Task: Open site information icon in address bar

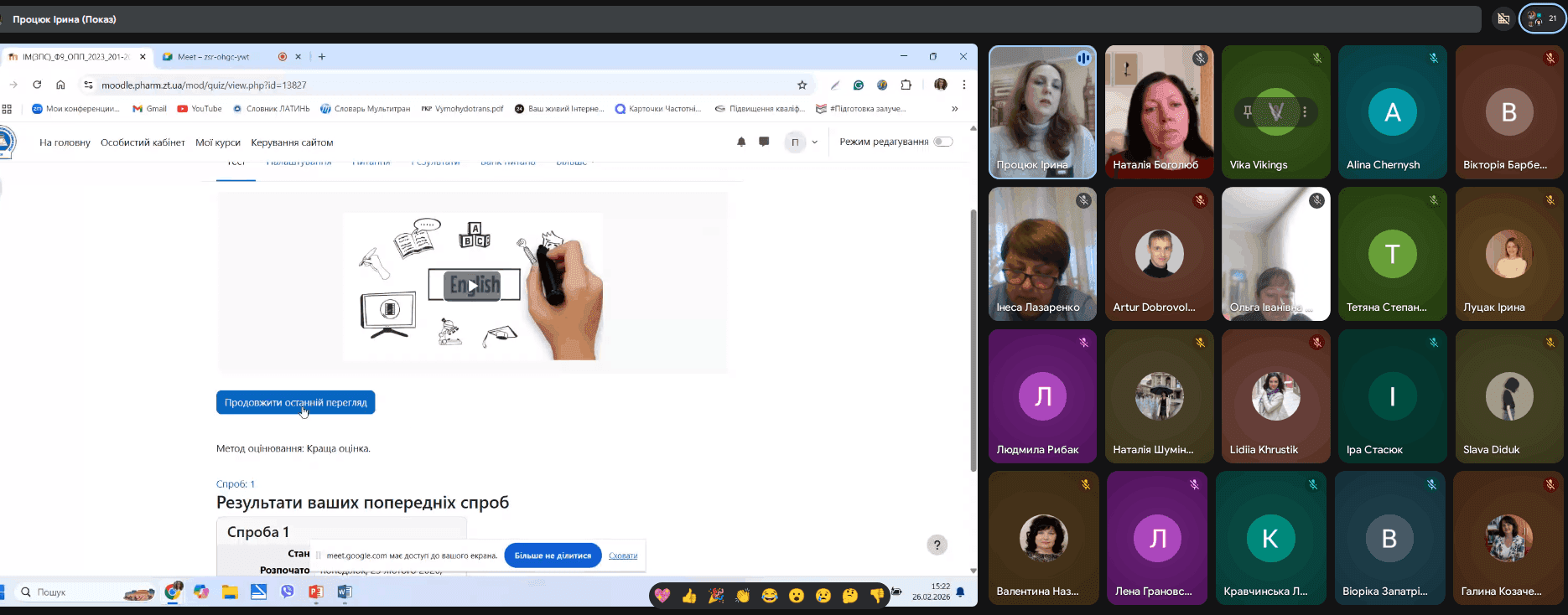Action: click(x=88, y=85)
